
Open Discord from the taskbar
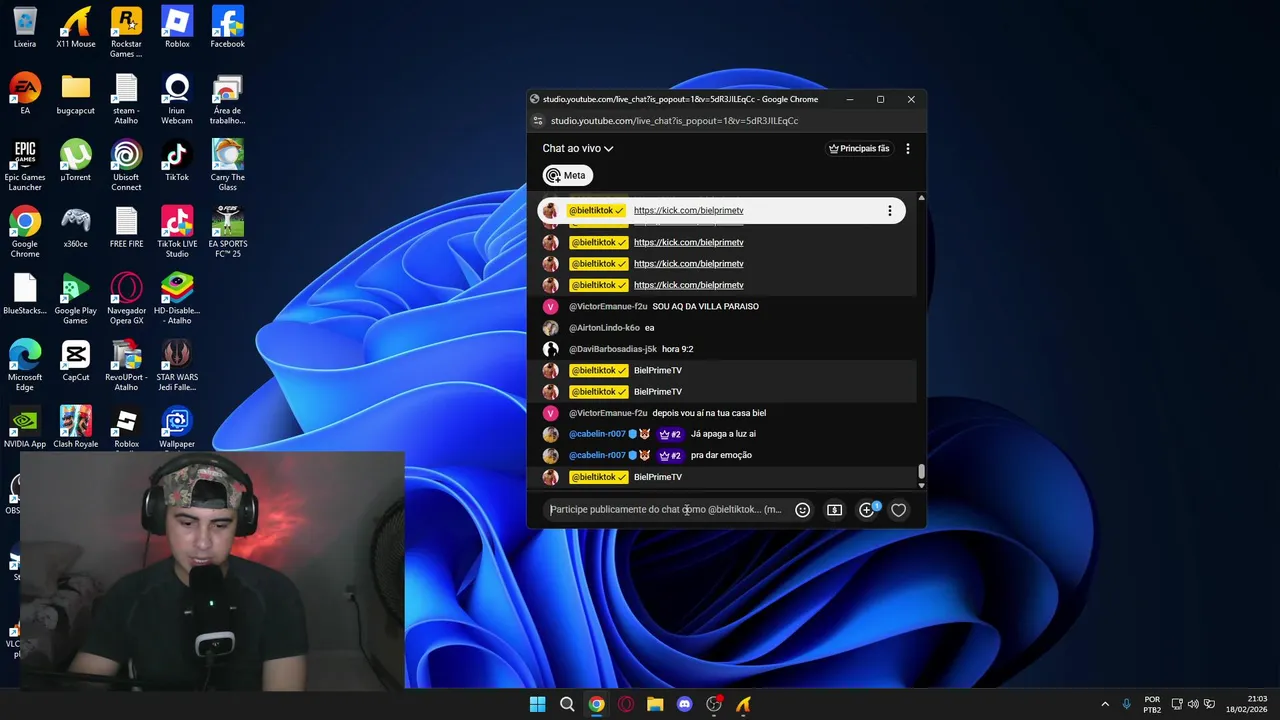tap(684, 704)
